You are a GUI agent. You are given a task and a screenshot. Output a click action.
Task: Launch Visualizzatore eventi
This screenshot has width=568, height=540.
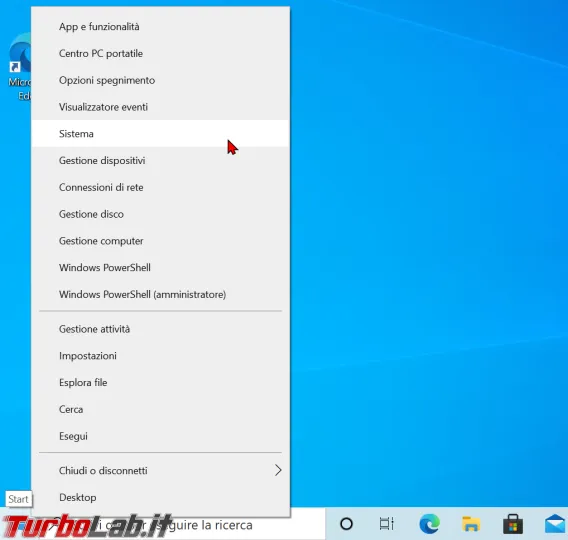point(160,107)
